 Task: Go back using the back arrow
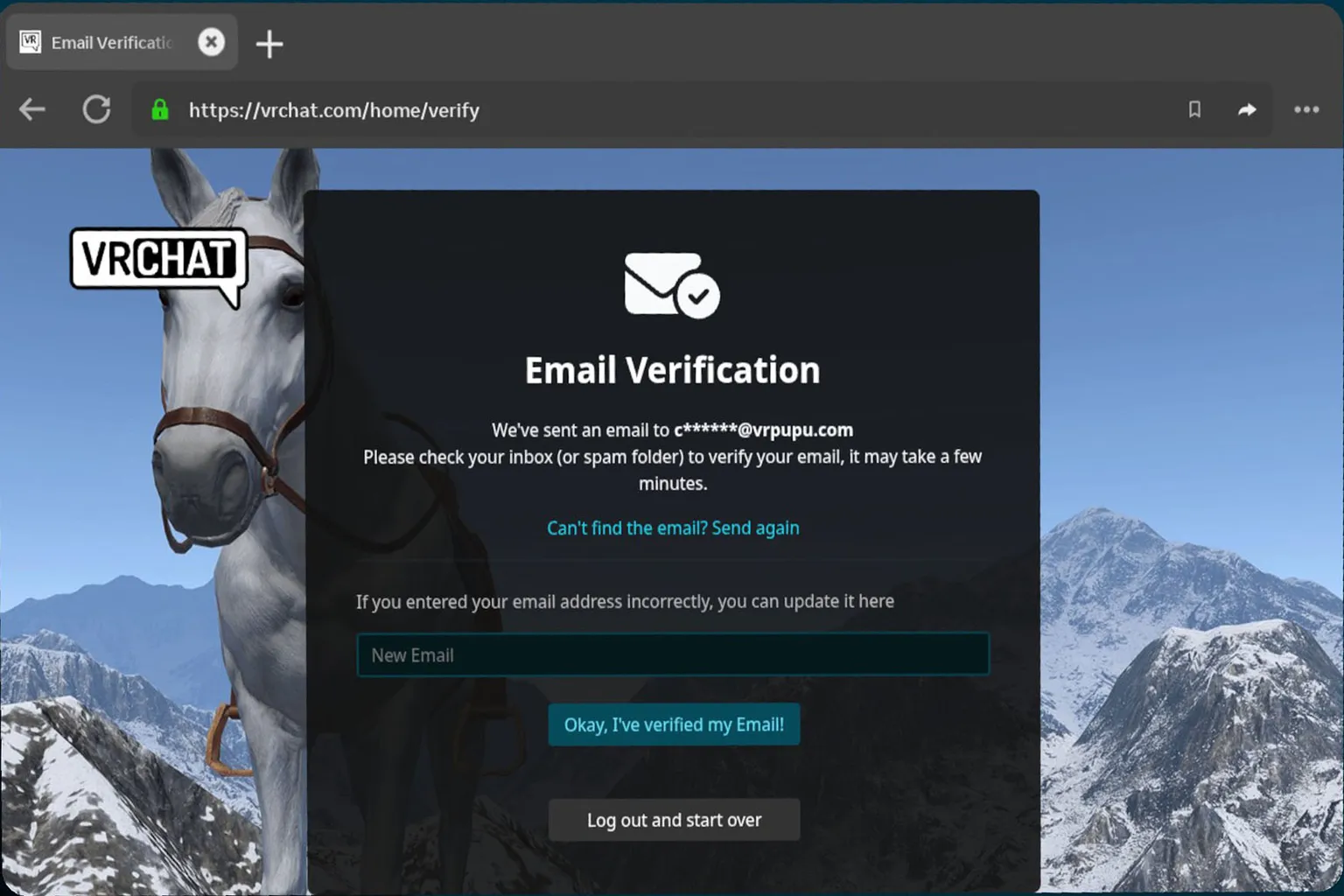32,109
